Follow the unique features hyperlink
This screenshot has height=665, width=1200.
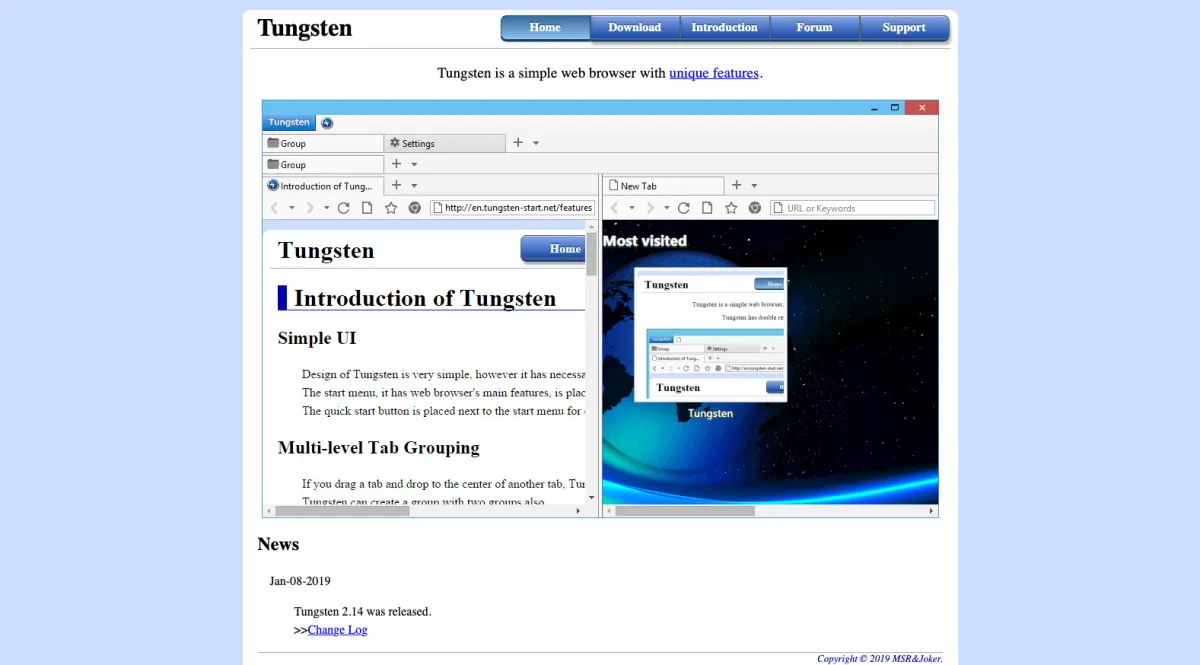coord(714,73)
